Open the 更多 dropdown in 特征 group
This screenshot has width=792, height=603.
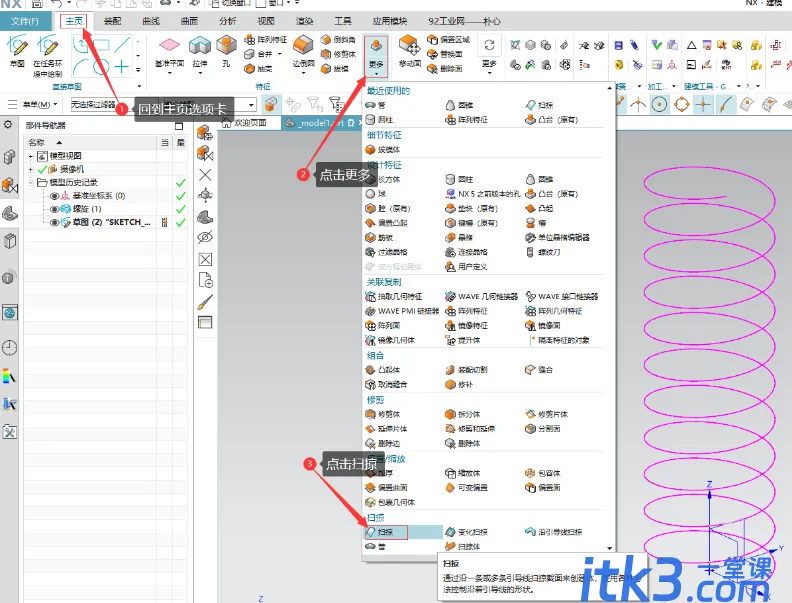(376, 57)
